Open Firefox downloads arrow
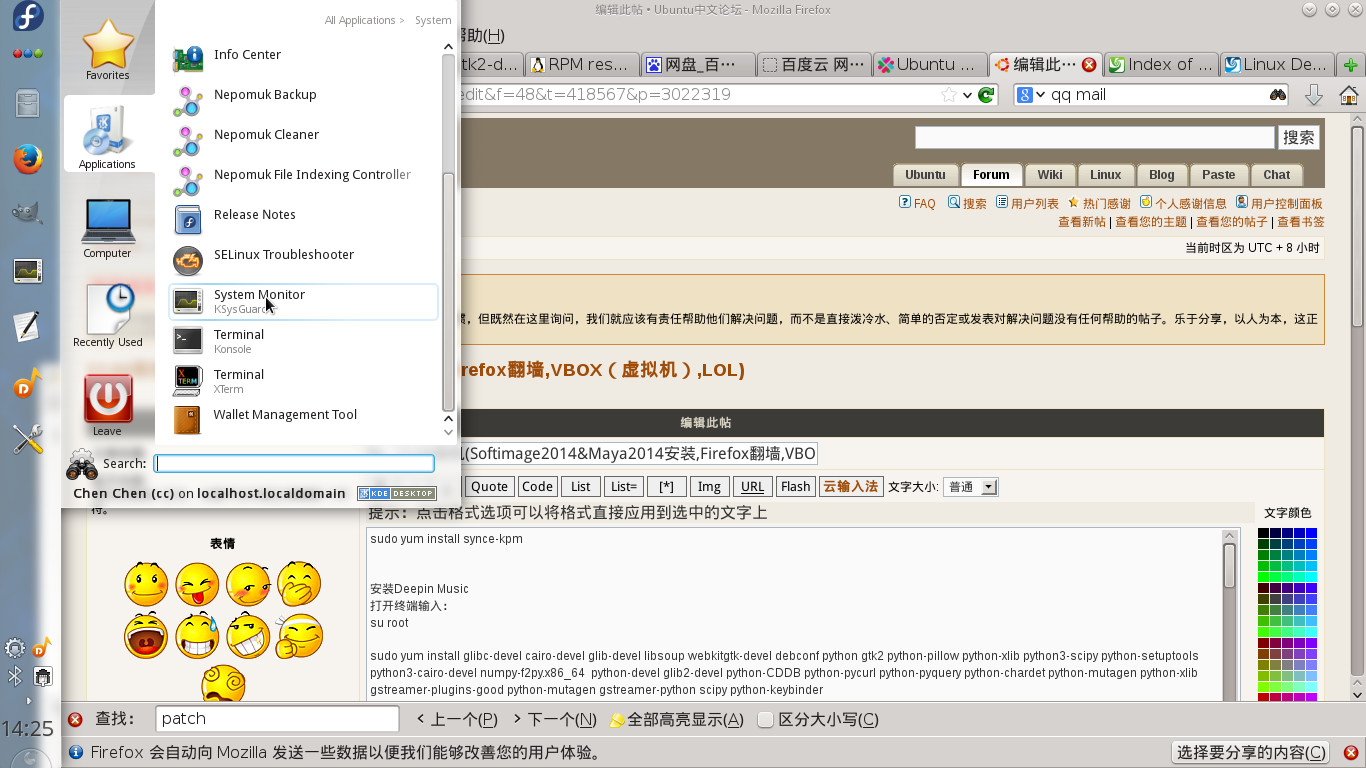 pyautogui.click(x=1314, y=95)
